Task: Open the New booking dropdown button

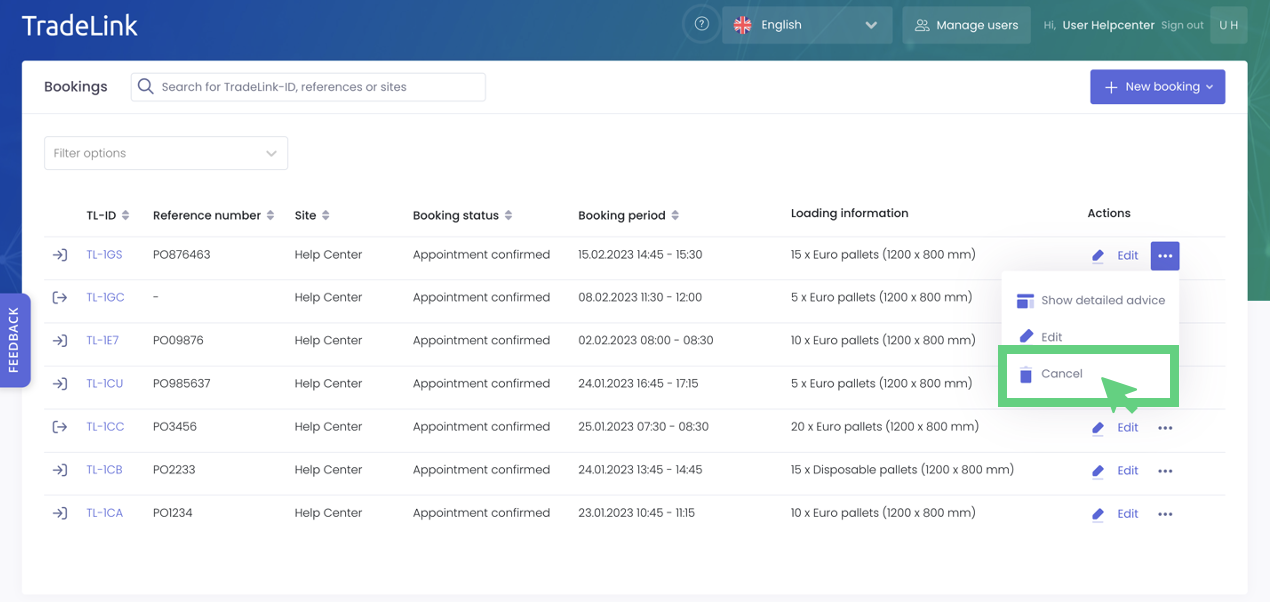Action: pos(1157,87)
